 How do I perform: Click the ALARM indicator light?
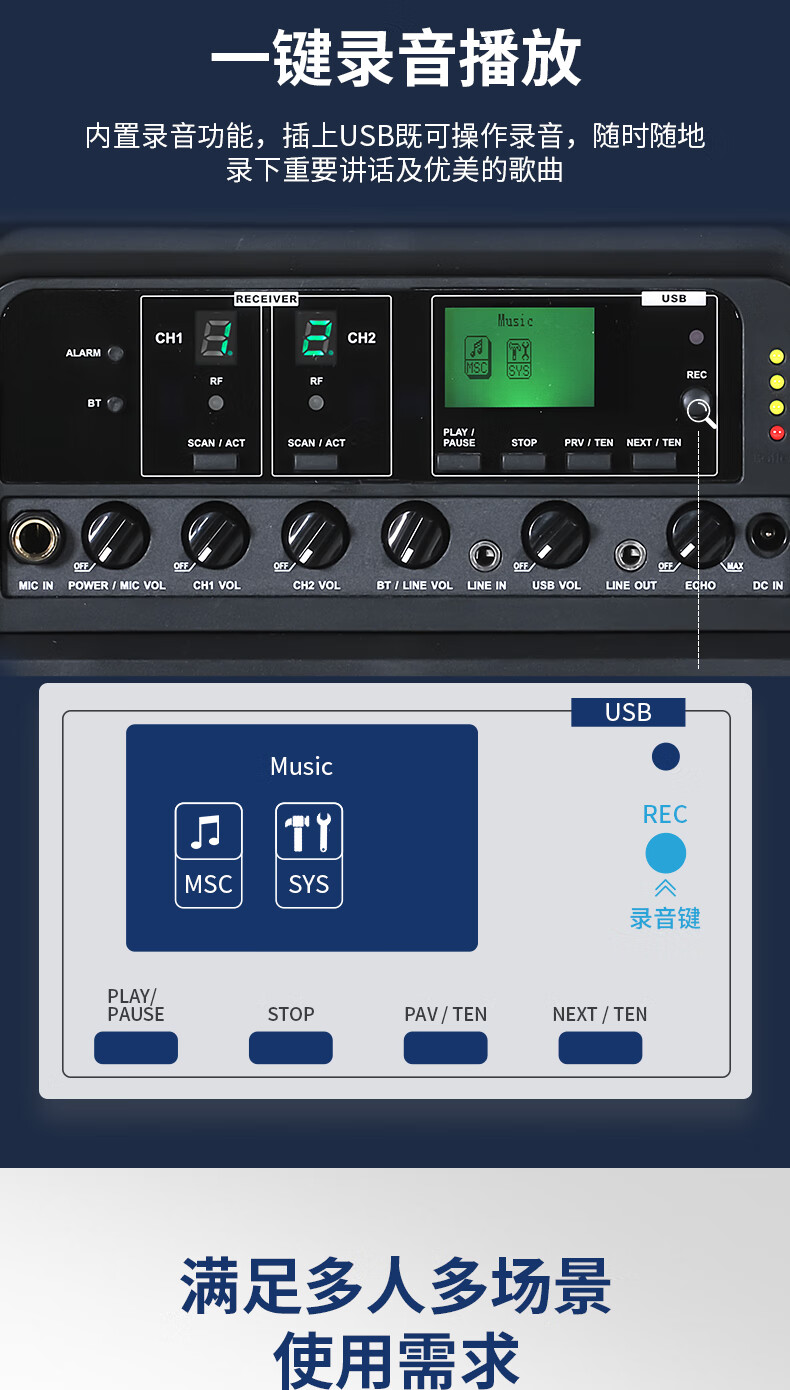click(116, 353)
